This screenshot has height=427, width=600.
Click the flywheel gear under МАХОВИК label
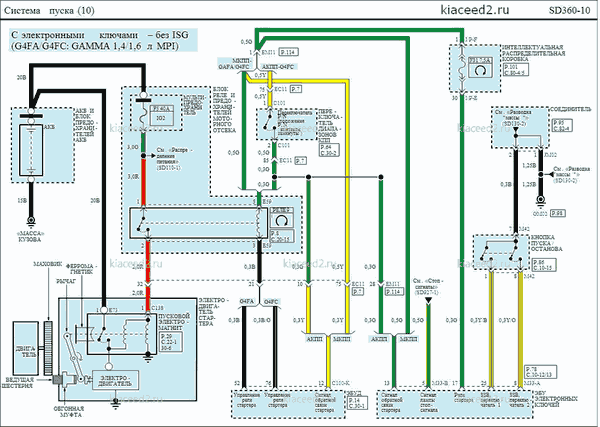pos(47,349)
